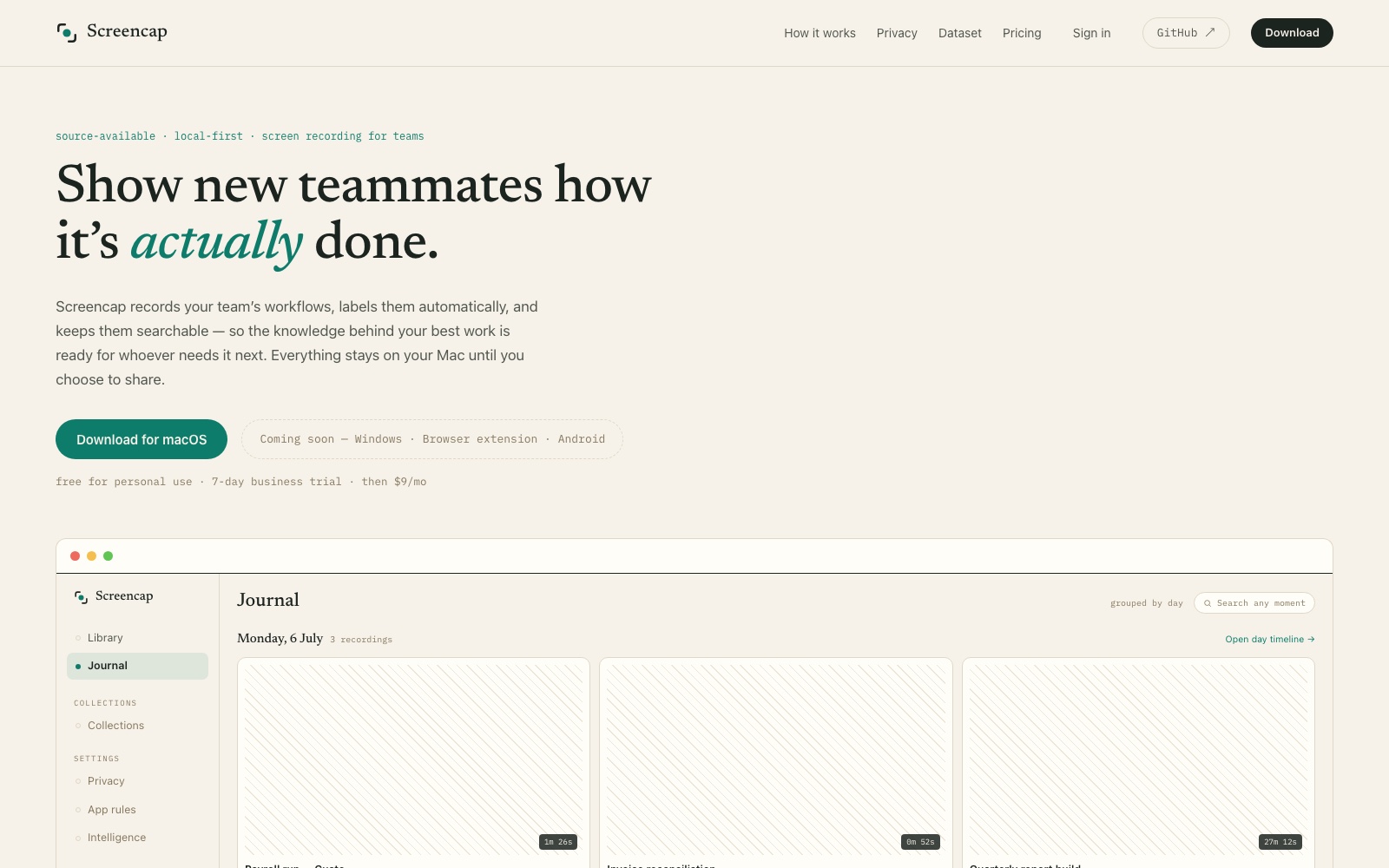
Task: Open day timeline link
Action: pyautogui.click(x=1270, y=640)
